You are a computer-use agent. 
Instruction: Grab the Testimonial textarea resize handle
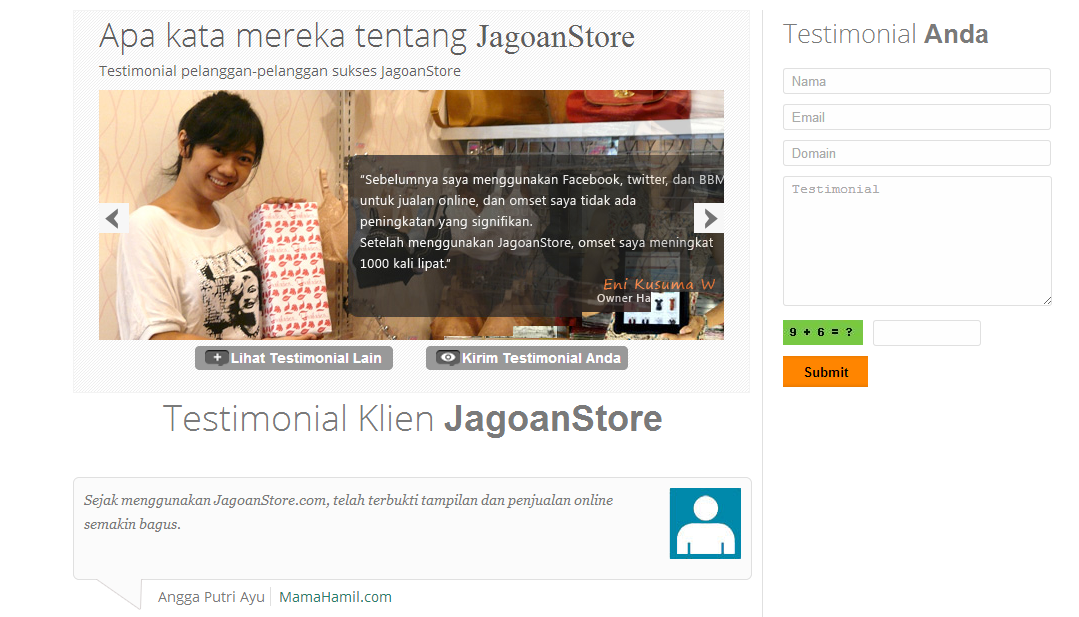coord(1047,300)
